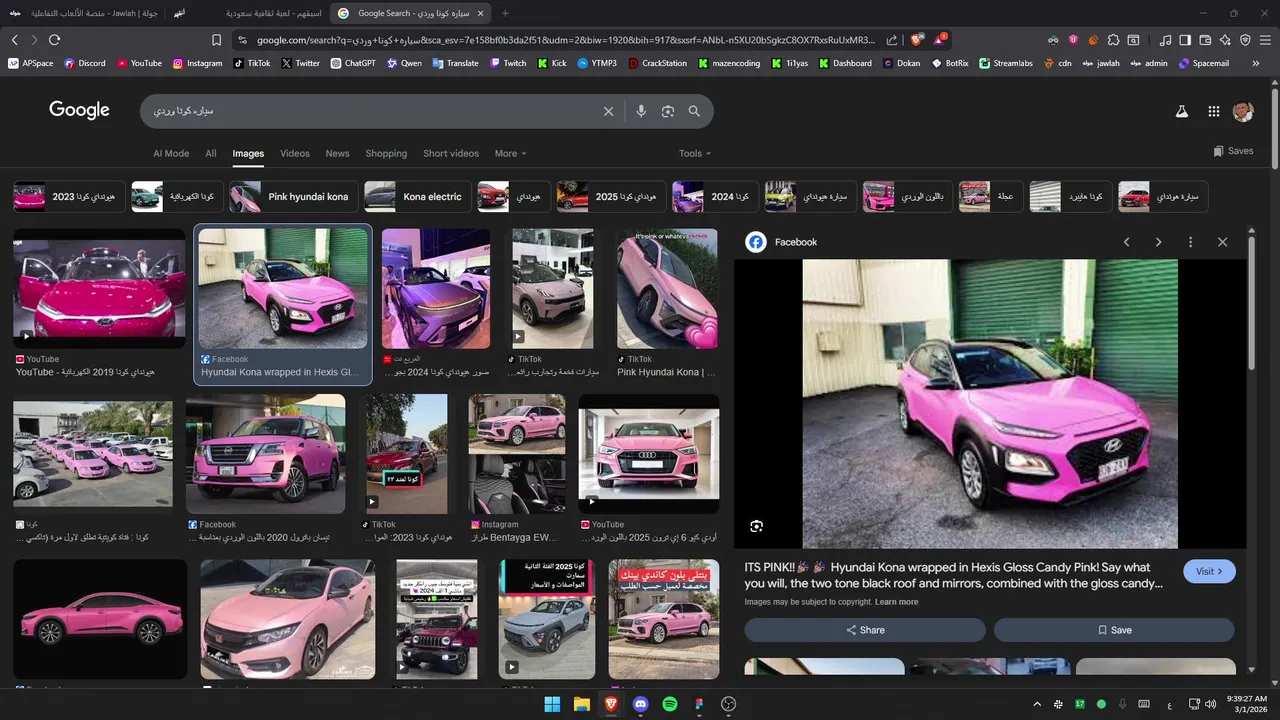Open the ChatGPT bookmark

point(353,63)
